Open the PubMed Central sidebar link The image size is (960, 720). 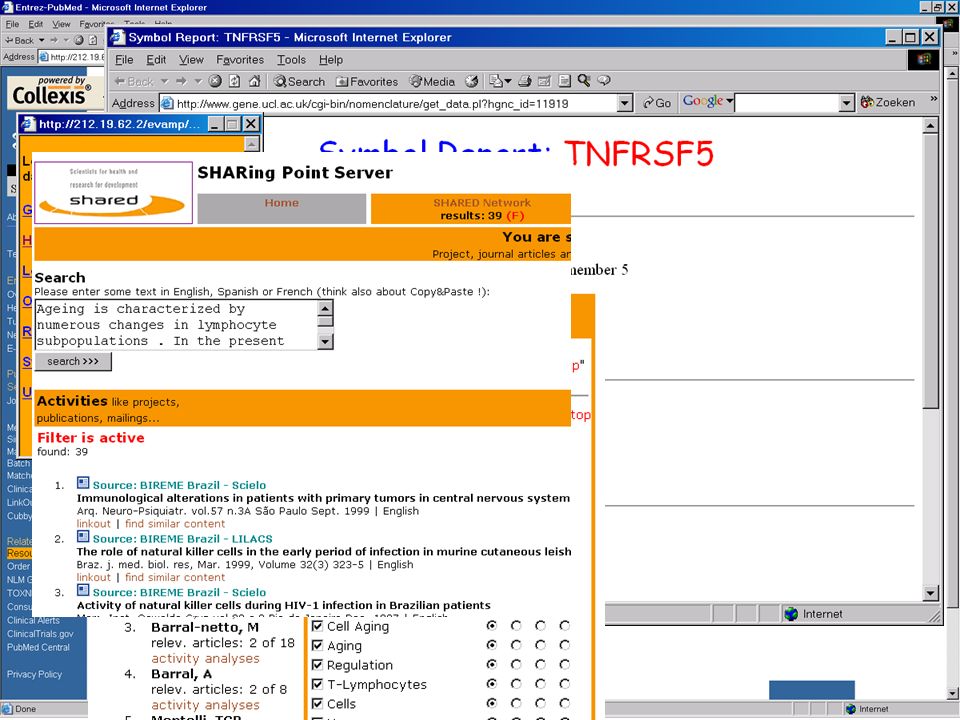click(39, 647)
